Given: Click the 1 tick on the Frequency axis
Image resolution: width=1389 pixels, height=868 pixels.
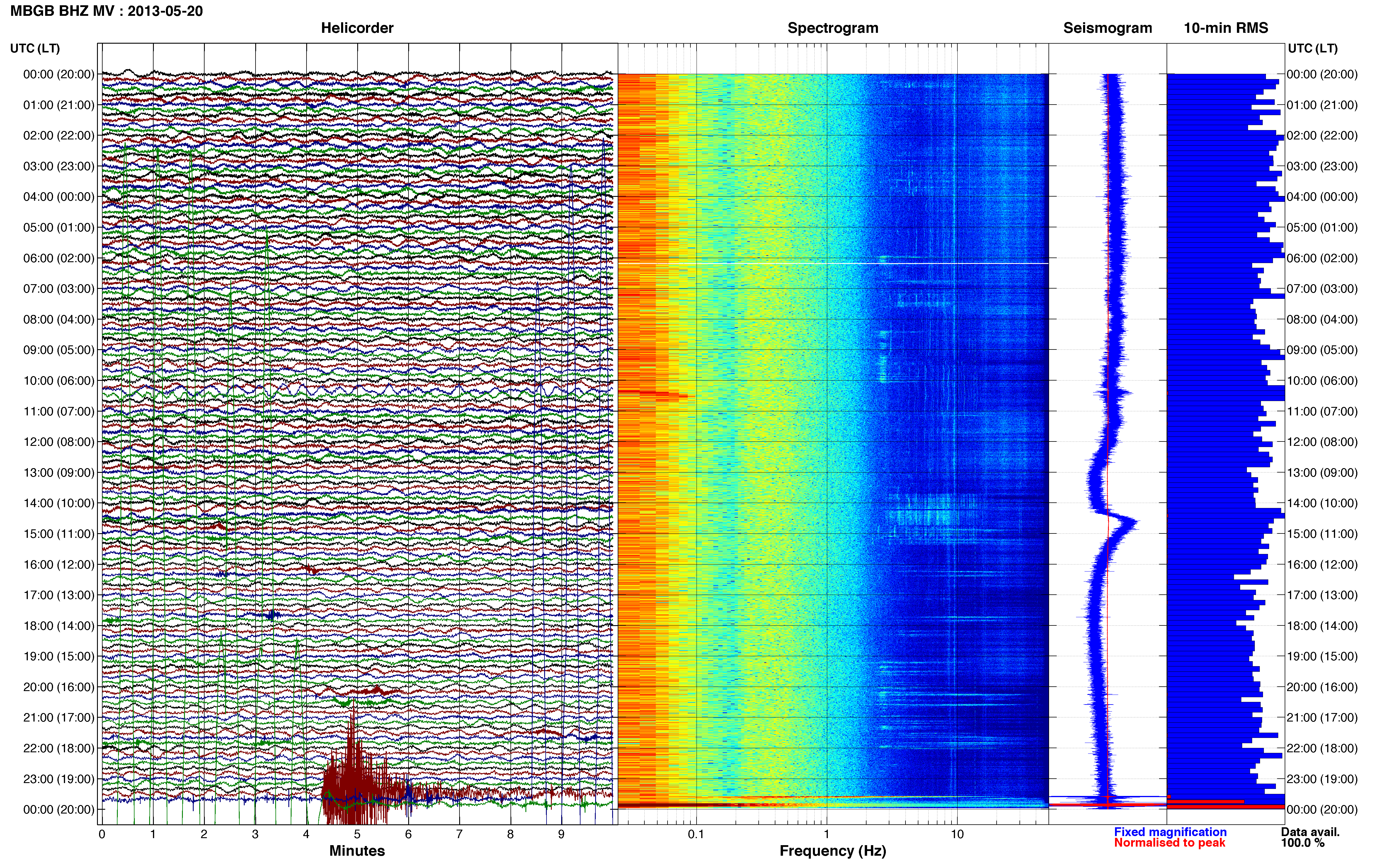Looking at the screenshot, I should (827, 835).
